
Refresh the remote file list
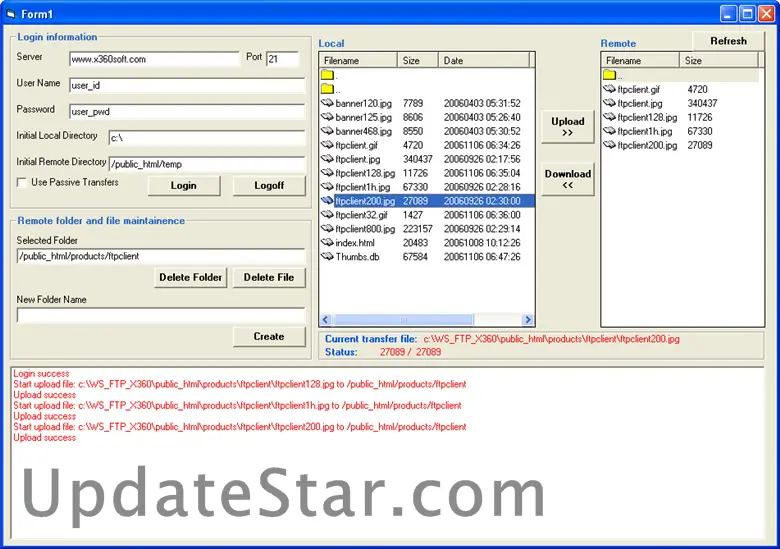click(x=728, y=41)
